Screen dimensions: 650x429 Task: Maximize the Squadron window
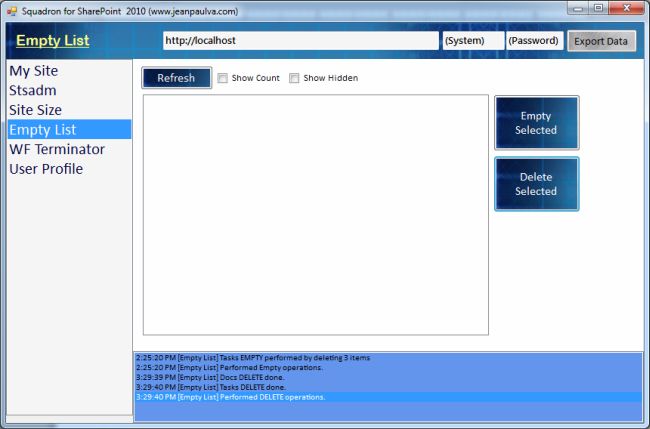point(598,8)
